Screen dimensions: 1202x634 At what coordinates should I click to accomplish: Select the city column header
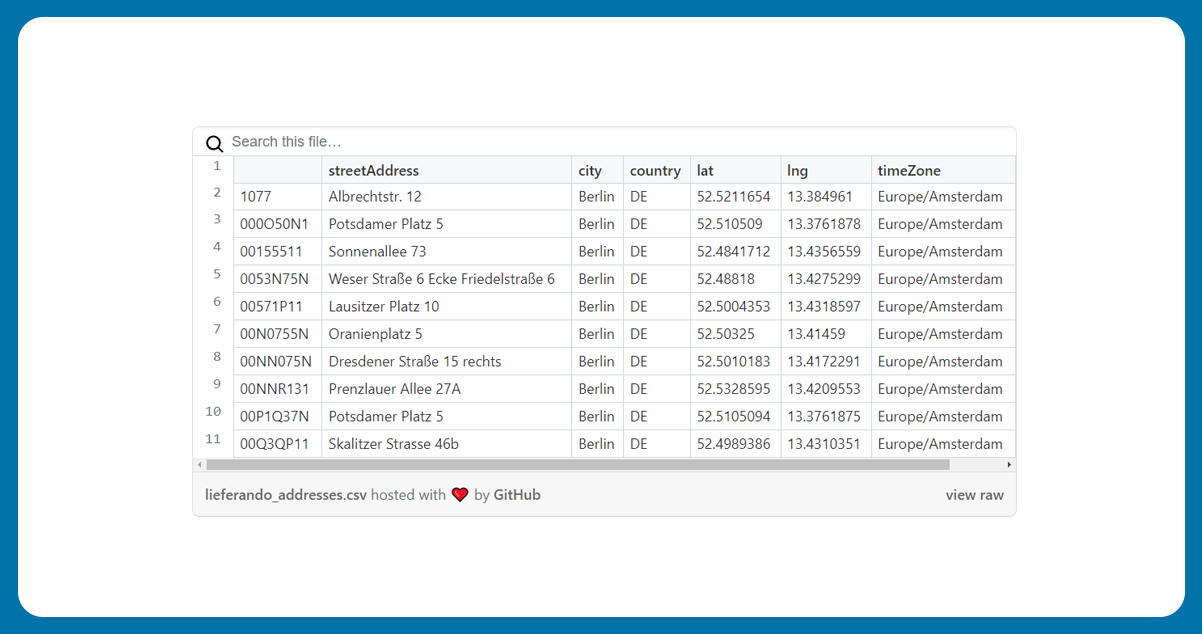click(590, 171)
